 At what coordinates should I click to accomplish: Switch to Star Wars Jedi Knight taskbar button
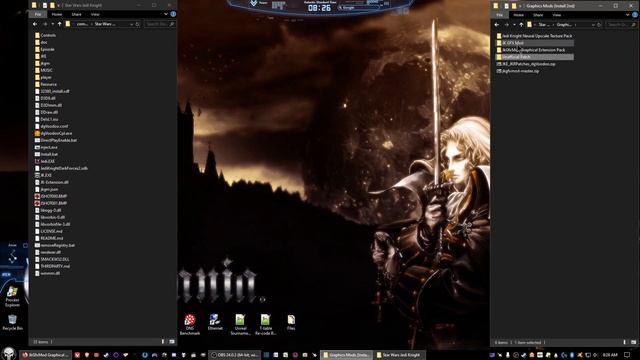click(x=399, y=355)
